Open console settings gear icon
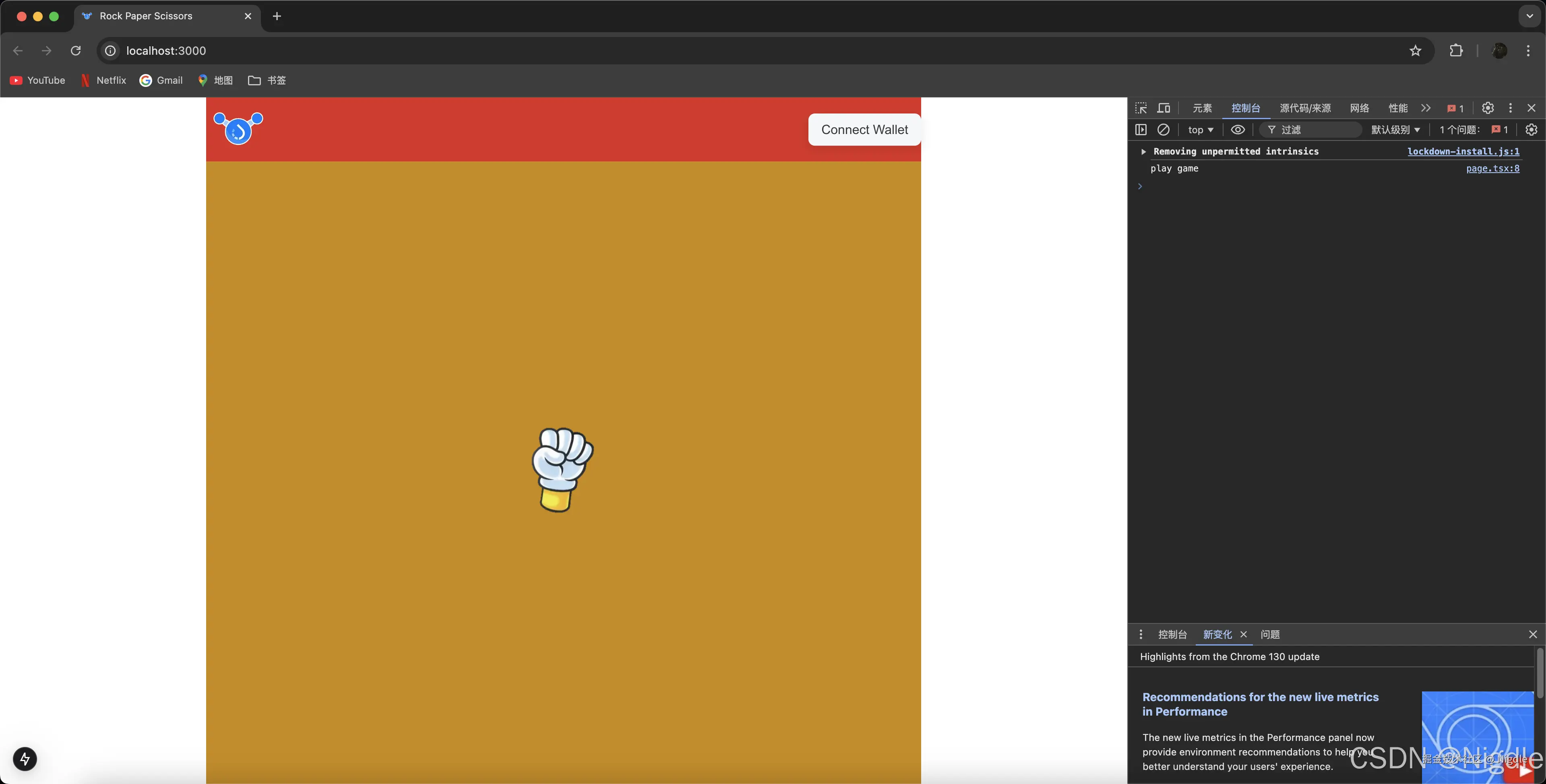This screenshot has width=1546, height=784. (1531, 130)
